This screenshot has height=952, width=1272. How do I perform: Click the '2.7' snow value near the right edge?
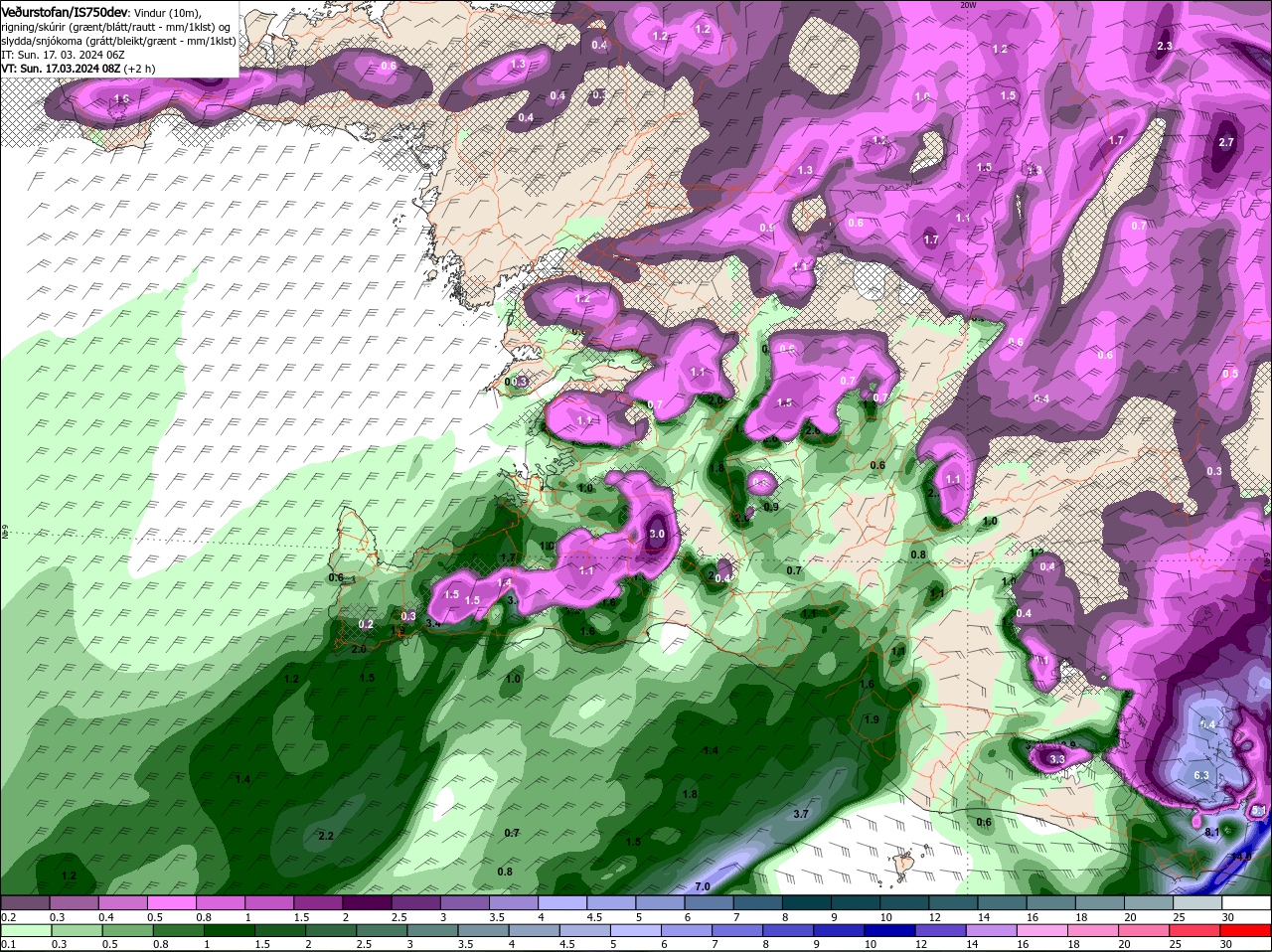pos(1225,142)
